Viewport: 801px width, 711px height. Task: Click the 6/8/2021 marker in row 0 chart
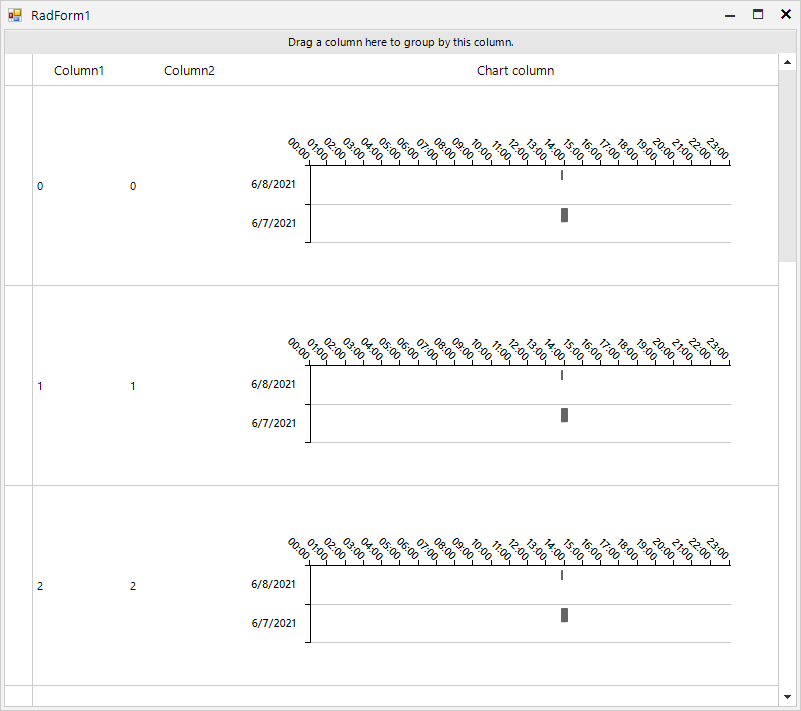coord(562,175)
